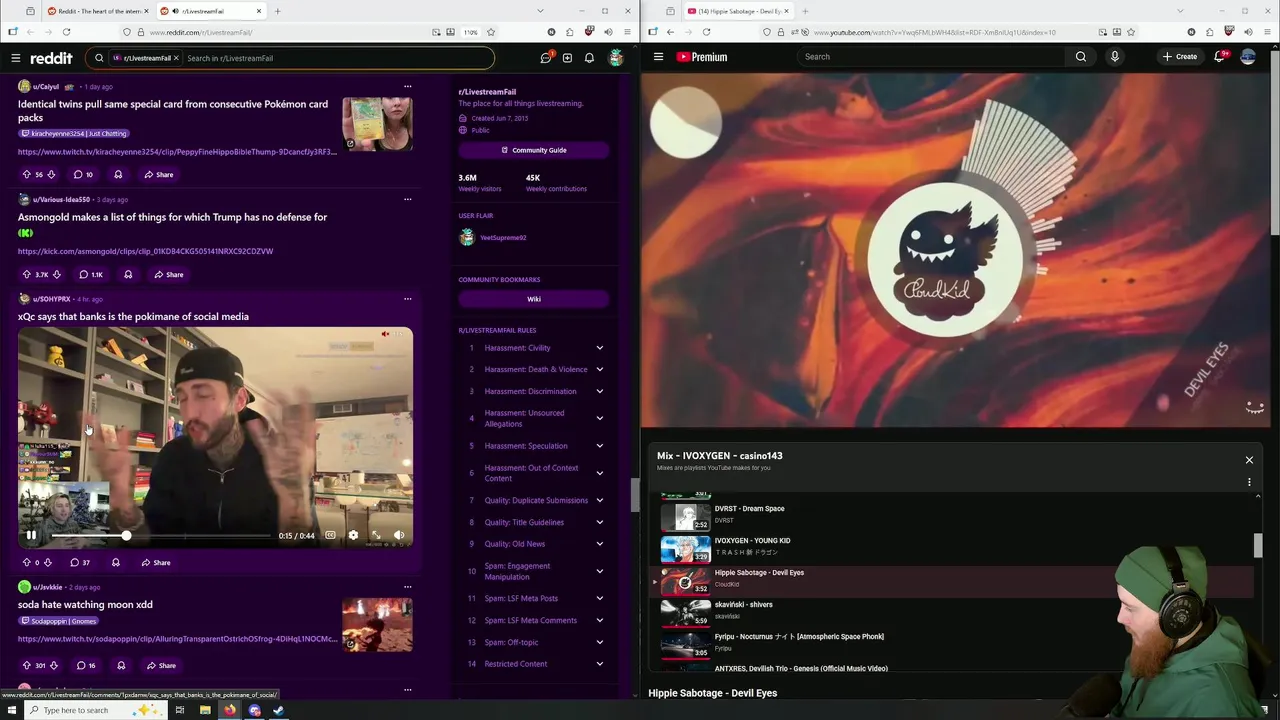Open the YouTube guide hamburger menu

pos(658,57)
